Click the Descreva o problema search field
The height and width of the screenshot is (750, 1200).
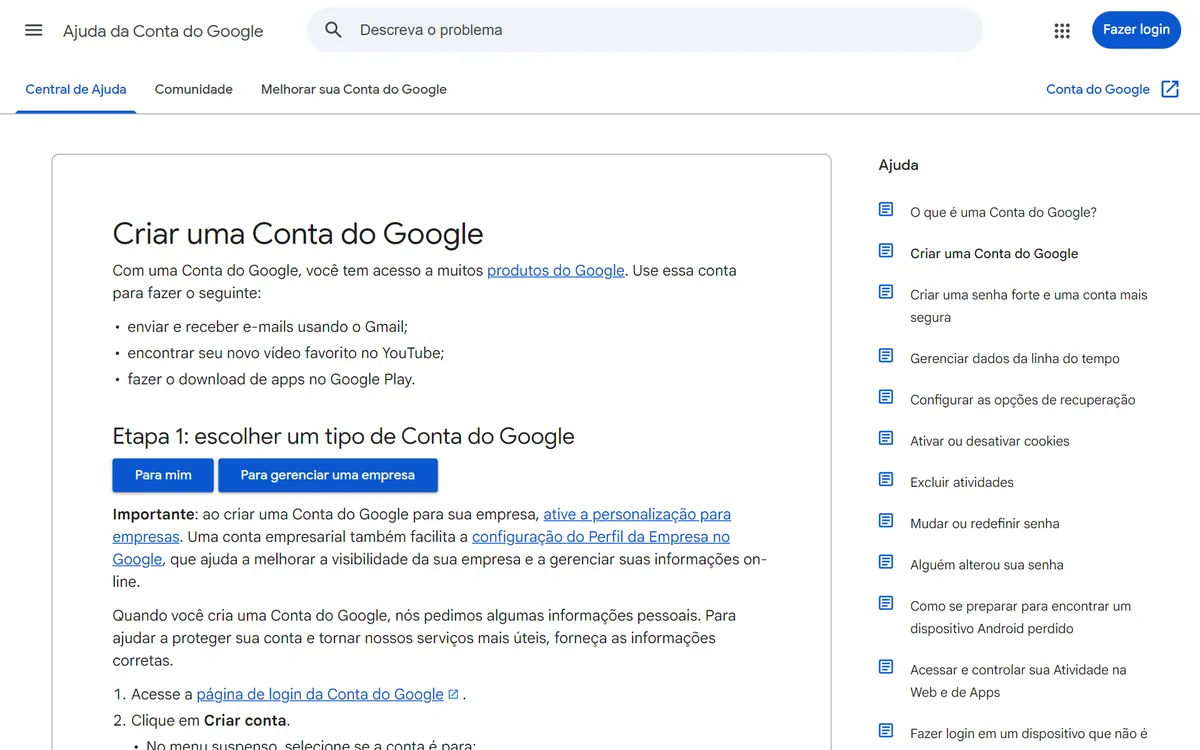click(x=645, y=30)
